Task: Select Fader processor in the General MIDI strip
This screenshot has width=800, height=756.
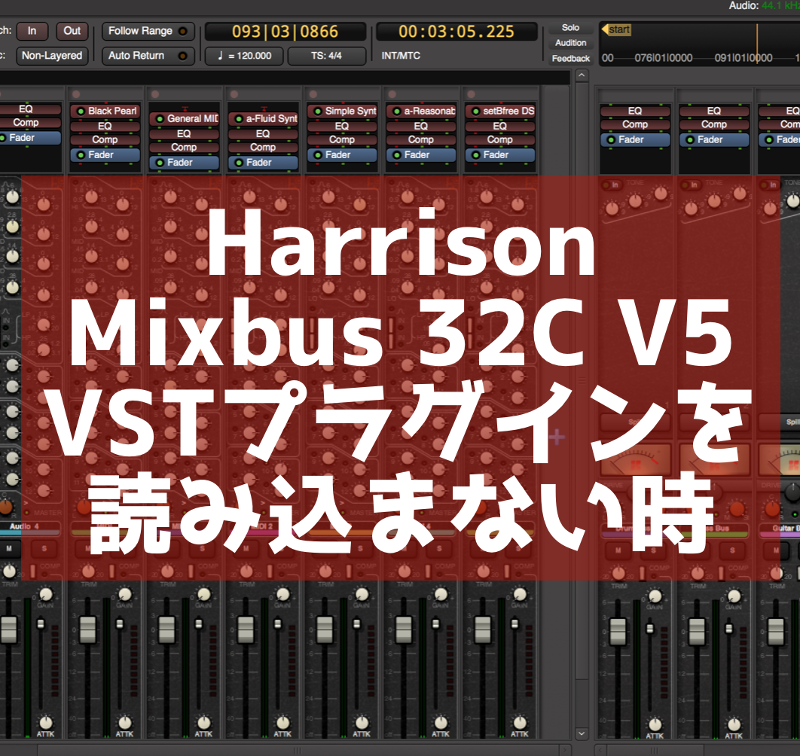Action: point(184,163)
